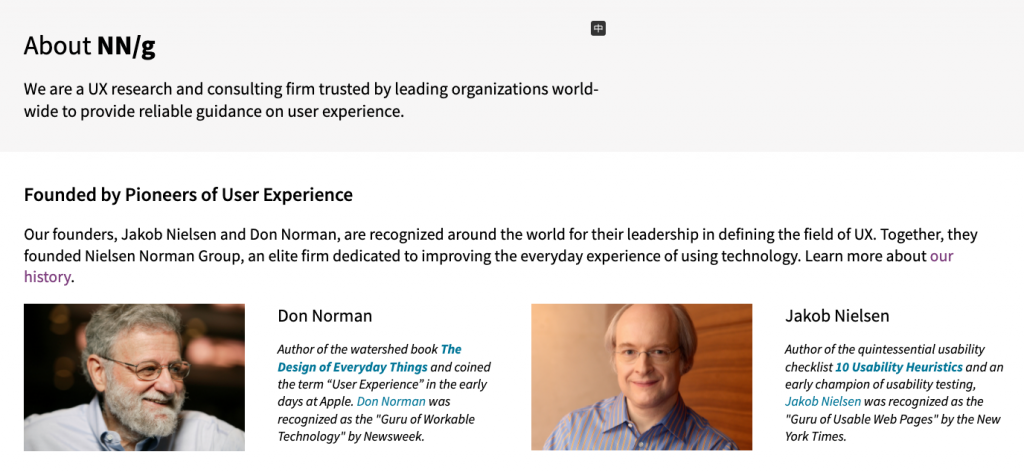This screenshot has width=1024, height=472.
Task: Click Don Norman's portrait photo
Action: pos(134,377)
